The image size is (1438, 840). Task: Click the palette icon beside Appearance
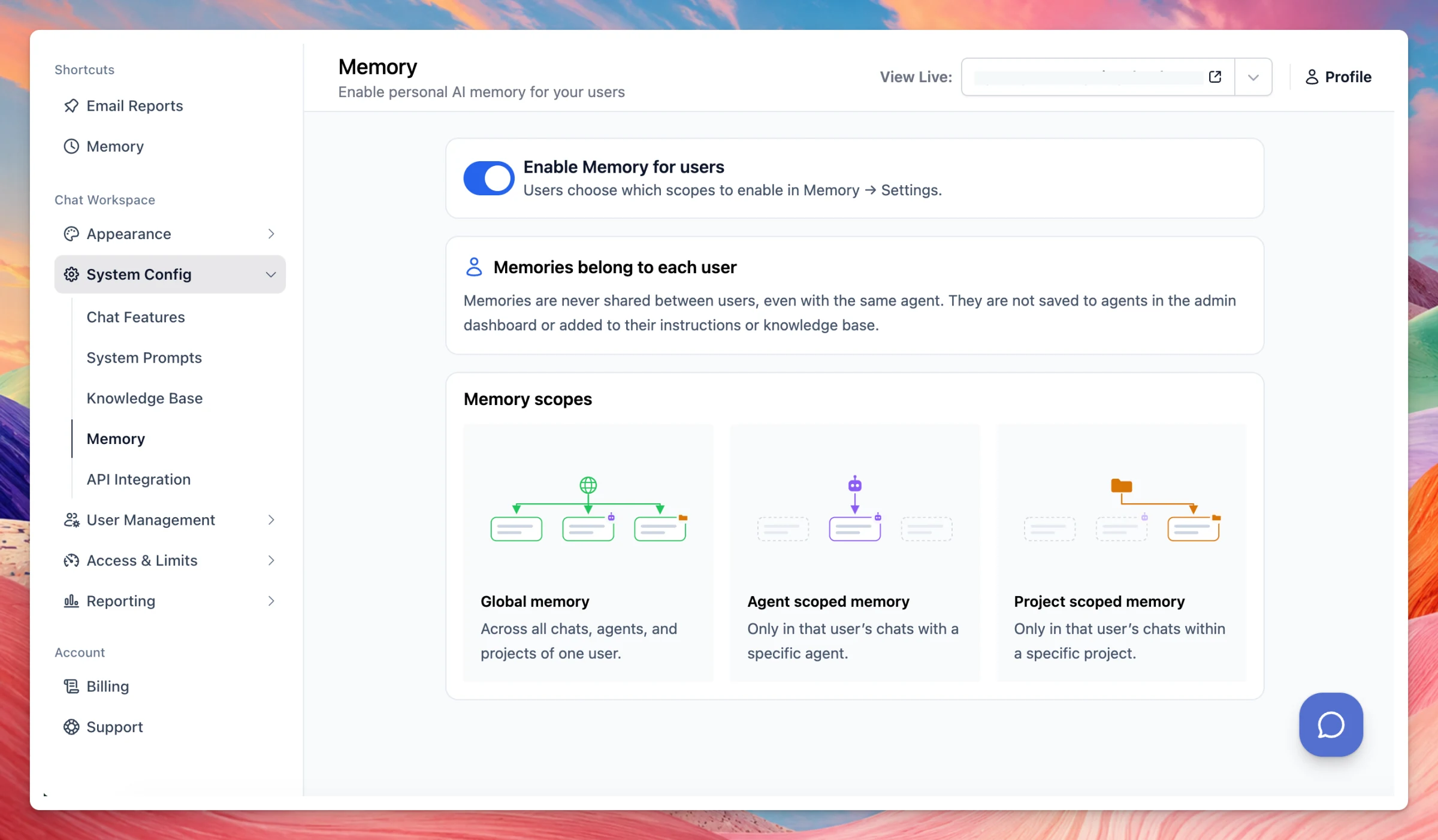71,234
